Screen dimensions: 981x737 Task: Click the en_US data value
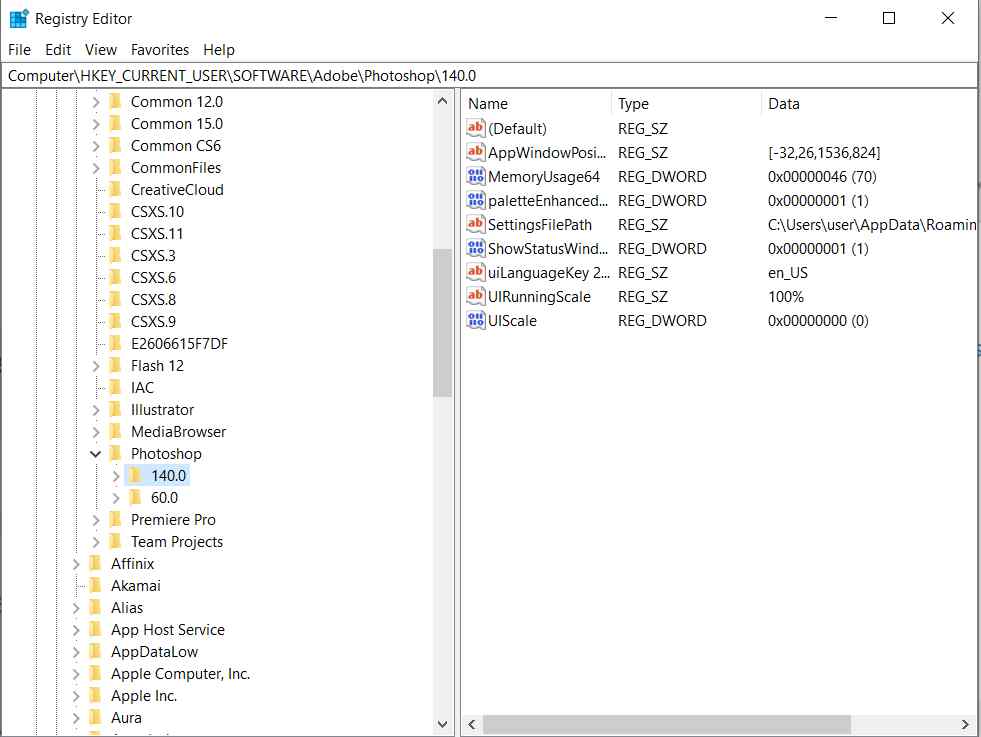pos(788,273)
